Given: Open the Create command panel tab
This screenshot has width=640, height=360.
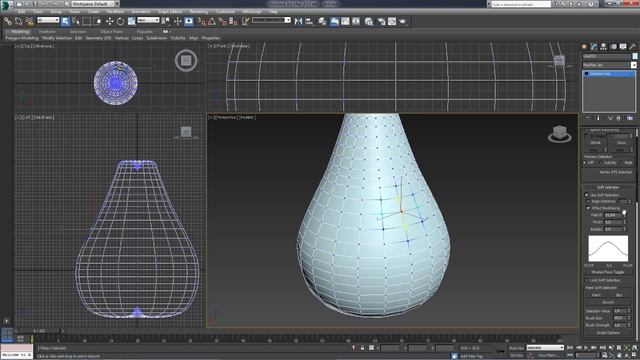Looking at the screenshot, I should (584, 47).
